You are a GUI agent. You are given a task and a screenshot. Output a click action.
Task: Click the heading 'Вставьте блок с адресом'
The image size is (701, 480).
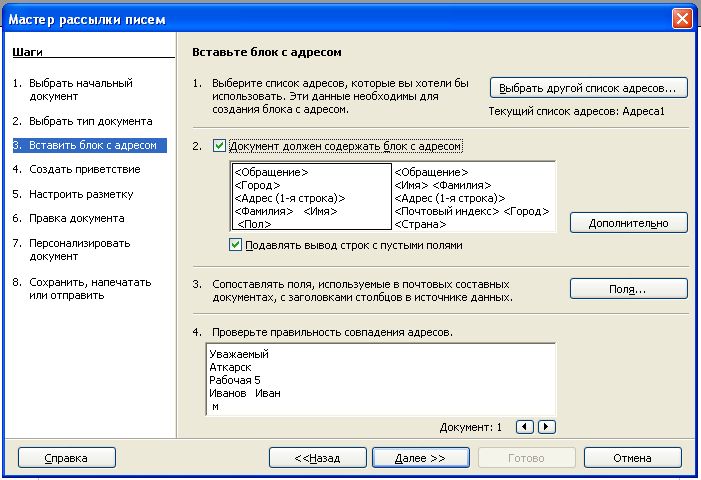click(x=266, y=52)
